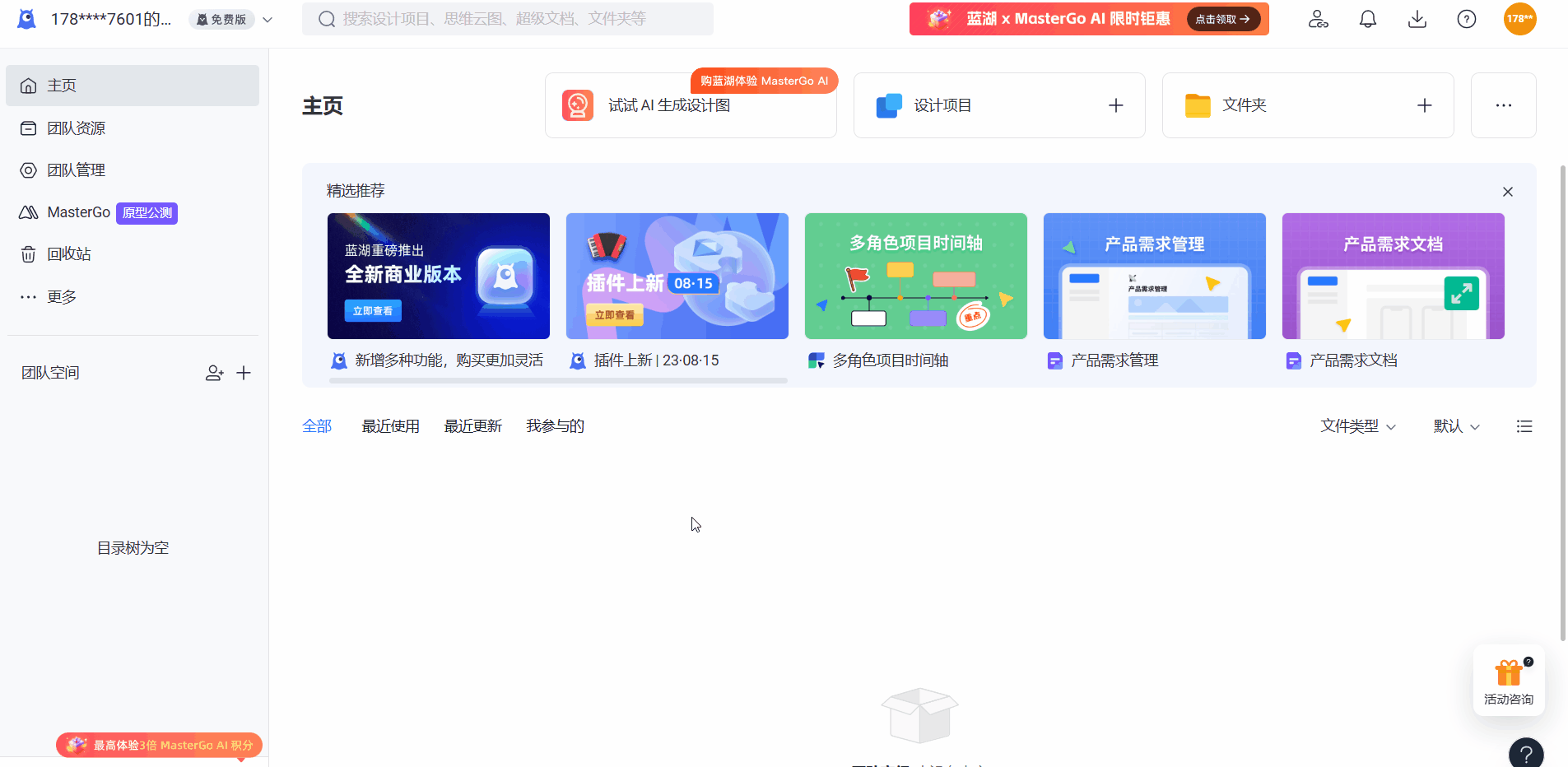The width and height of the screenshot is (1568, 767).
Task: Click the download client icon in top bar
Action: pyautogui.click(x=1417, y=18)
